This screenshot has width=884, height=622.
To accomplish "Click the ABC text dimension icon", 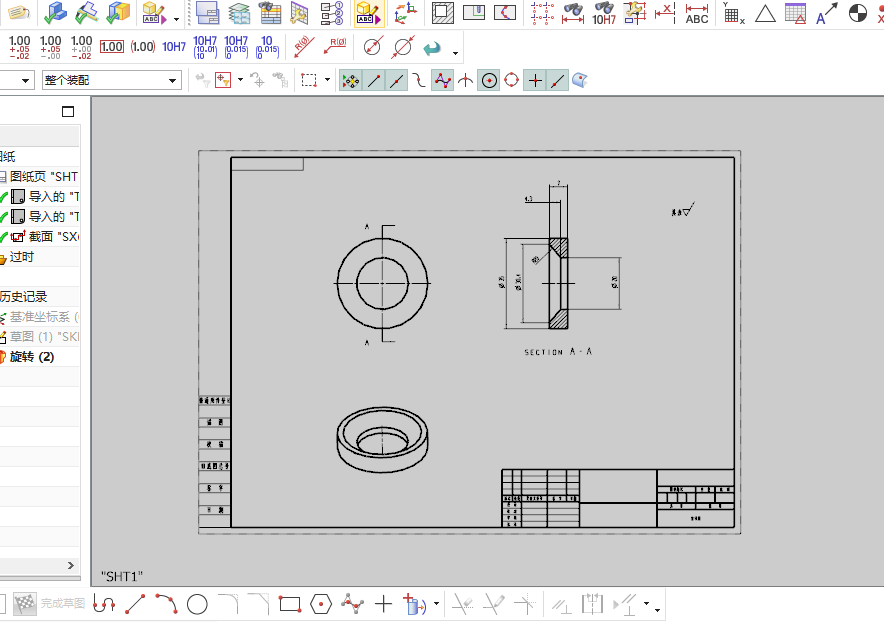I will 697,12.
